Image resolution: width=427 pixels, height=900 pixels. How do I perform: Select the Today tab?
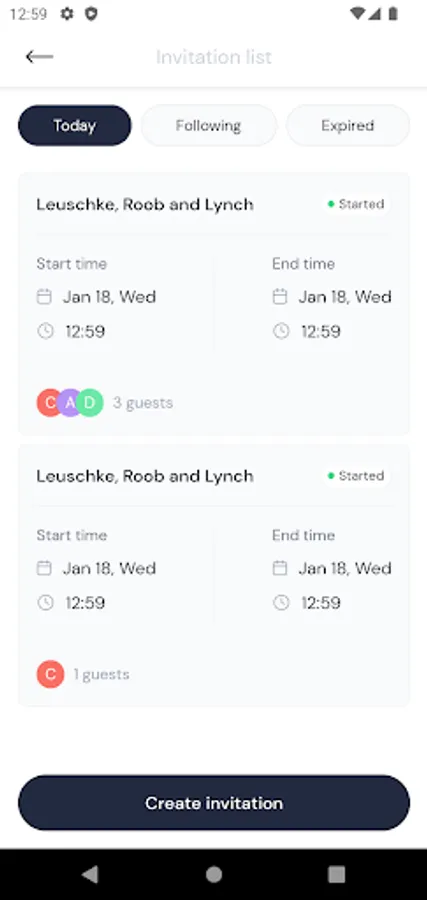pyautogui.click(x=75, y=125)
